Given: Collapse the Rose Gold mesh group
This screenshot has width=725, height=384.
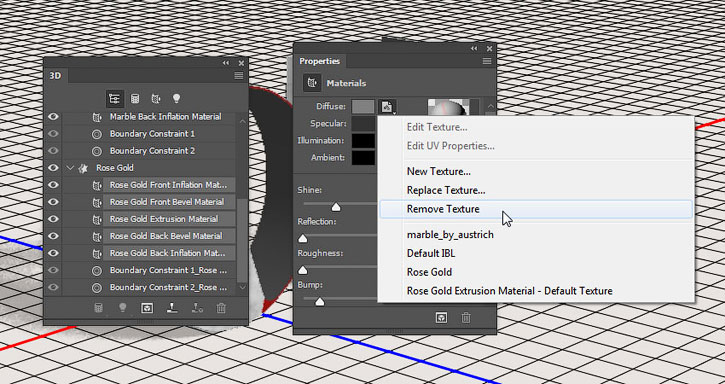Looking at the screenshot, I should click(x=70, y=168).
